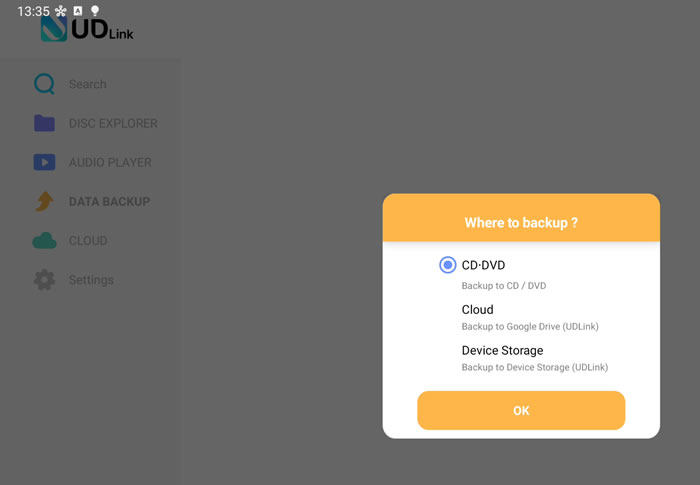Screen dimensions: 700x485
Task: Click the Settings gear icon
Action: coord(44,280)
